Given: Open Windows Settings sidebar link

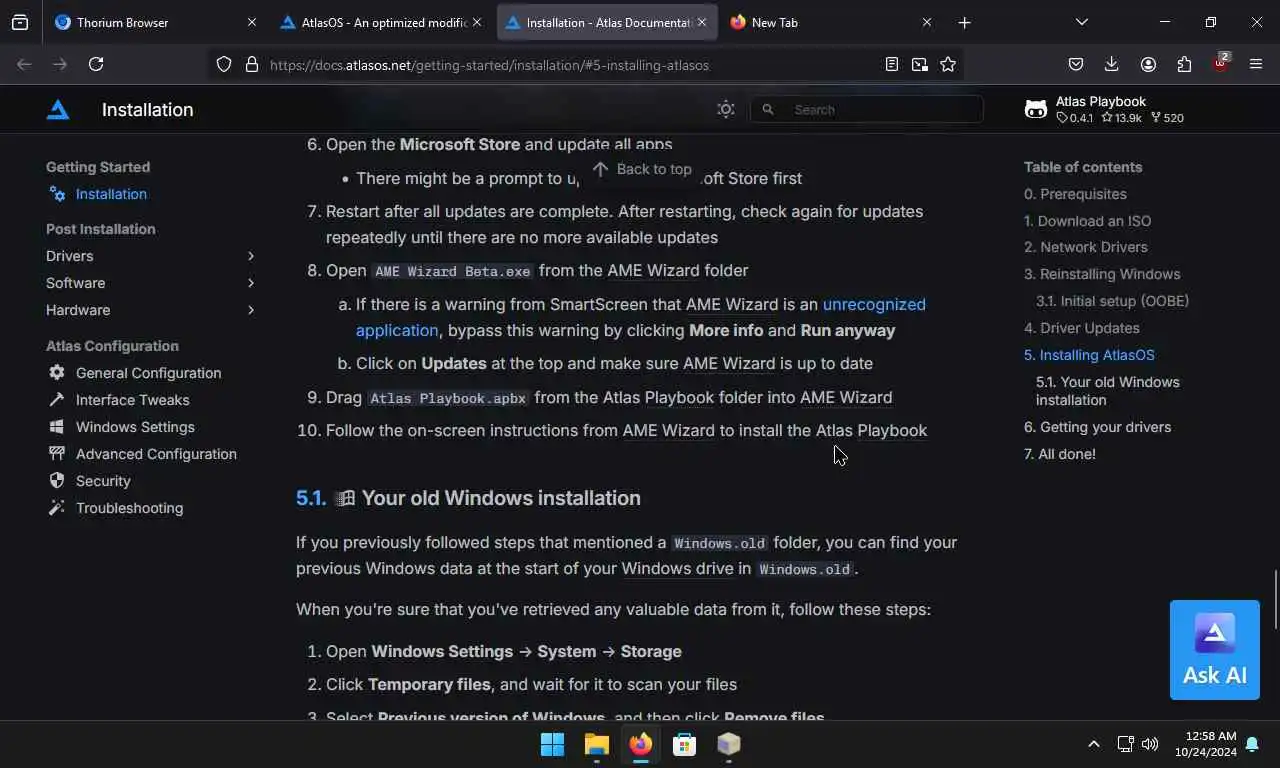Looking at the screenshot, I should [x=135, y=427].
